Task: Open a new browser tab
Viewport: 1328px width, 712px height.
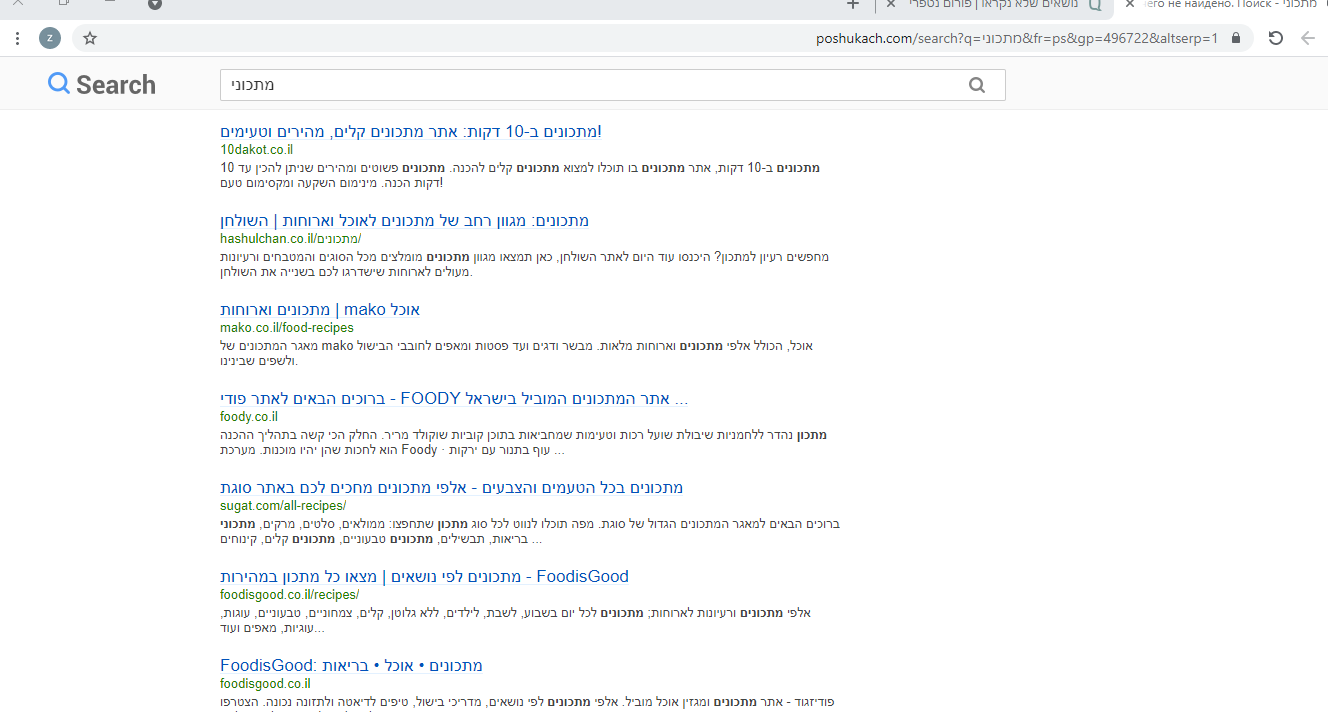Action: pyautogui.click(x=853, y=5)
